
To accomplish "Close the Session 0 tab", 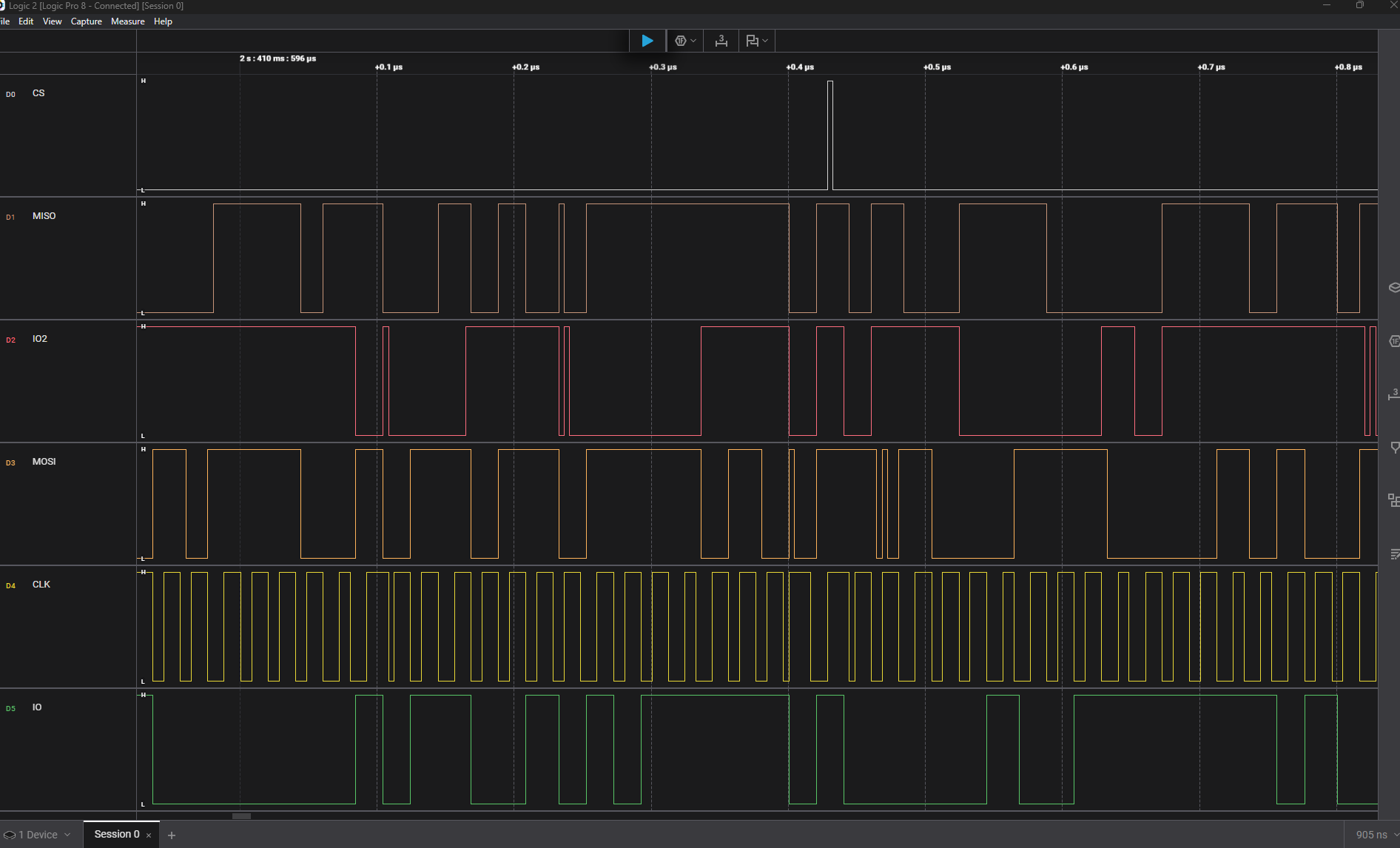I will 149,835.
